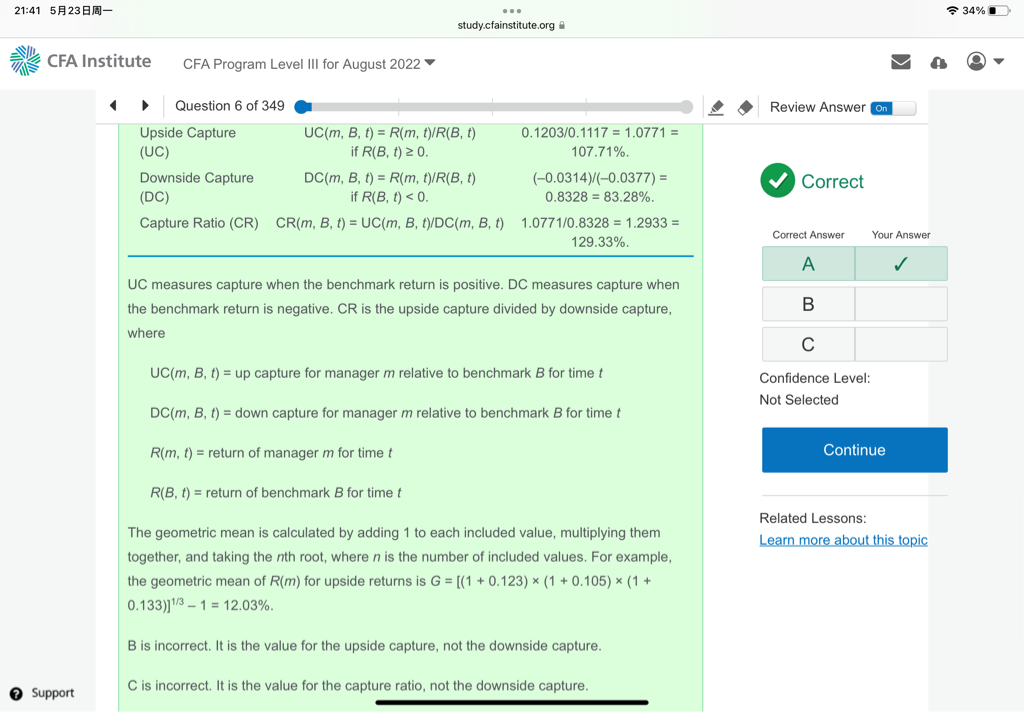This screenshot has width=1024, height=712.
Task: Click the CFA Institute logo
Action: [80, 61]
